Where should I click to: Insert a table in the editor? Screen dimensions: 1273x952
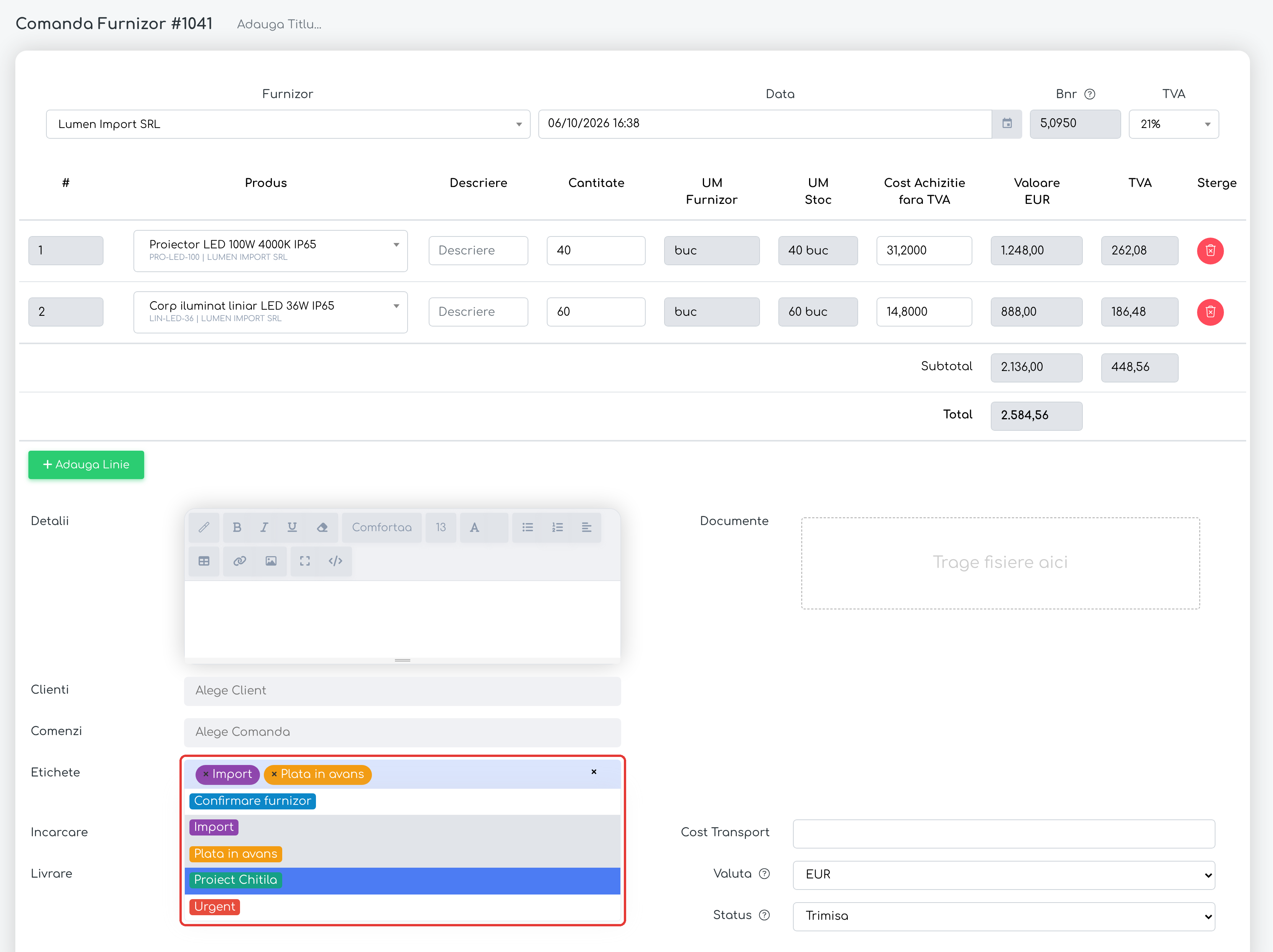tap(204, 561)
